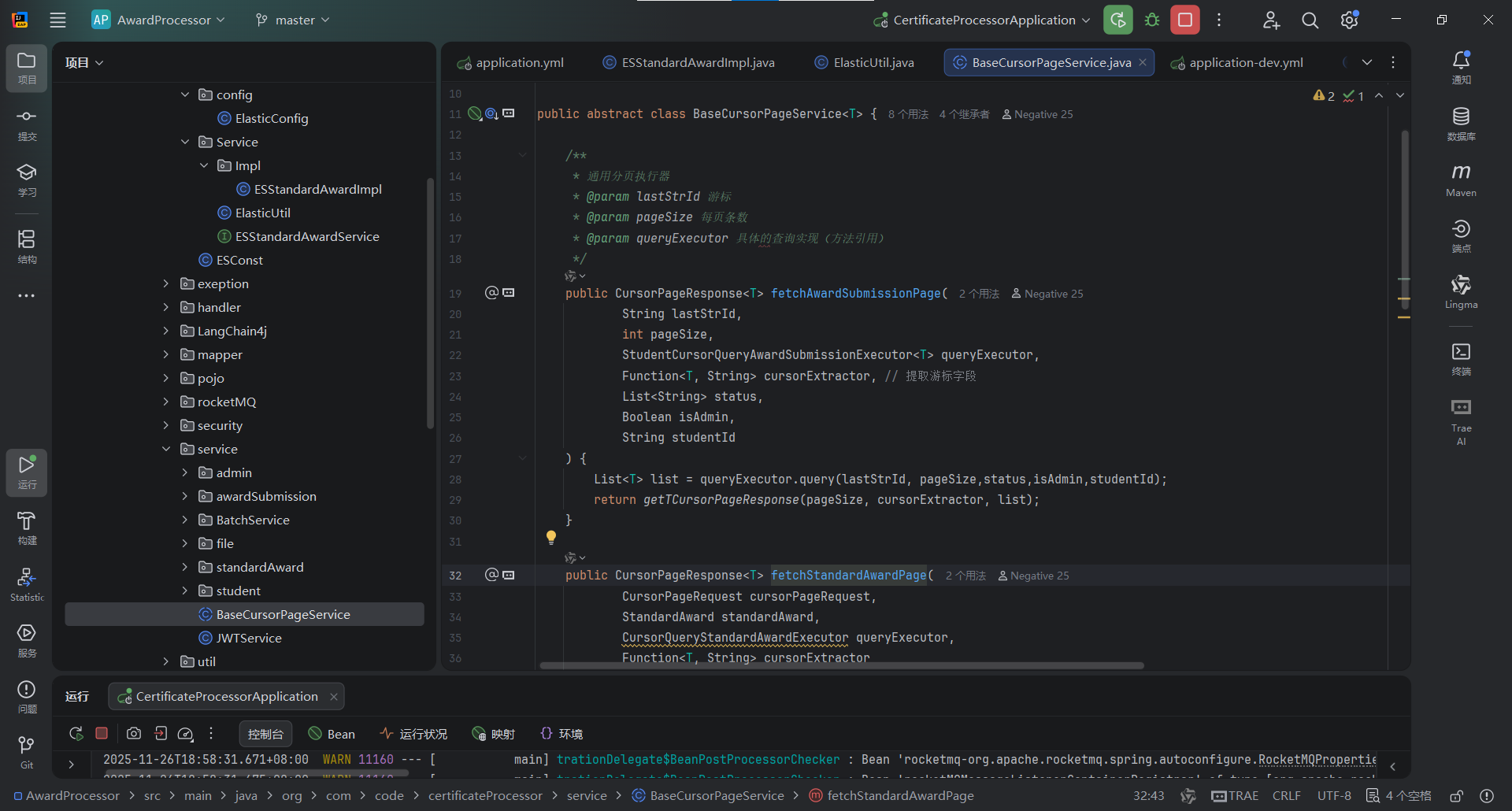Open ElasticConfig class in tree
1512x811 pixels.
click(x=263, y=118)
